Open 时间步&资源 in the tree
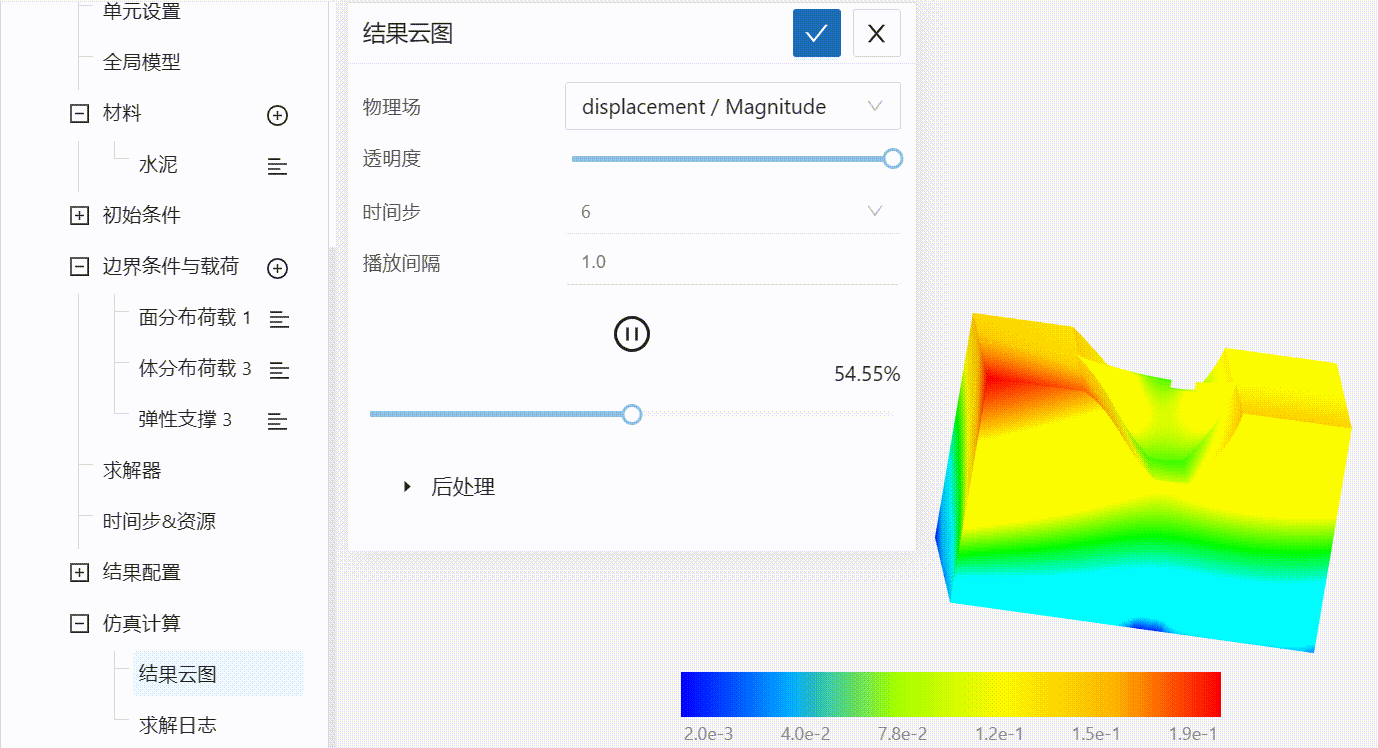Viewport: 1378px width, 748px height. click(159, 522)
